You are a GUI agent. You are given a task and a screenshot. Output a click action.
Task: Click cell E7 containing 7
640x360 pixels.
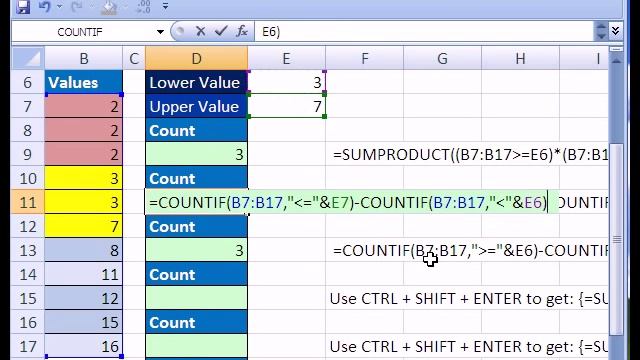(x=287, y=107)
